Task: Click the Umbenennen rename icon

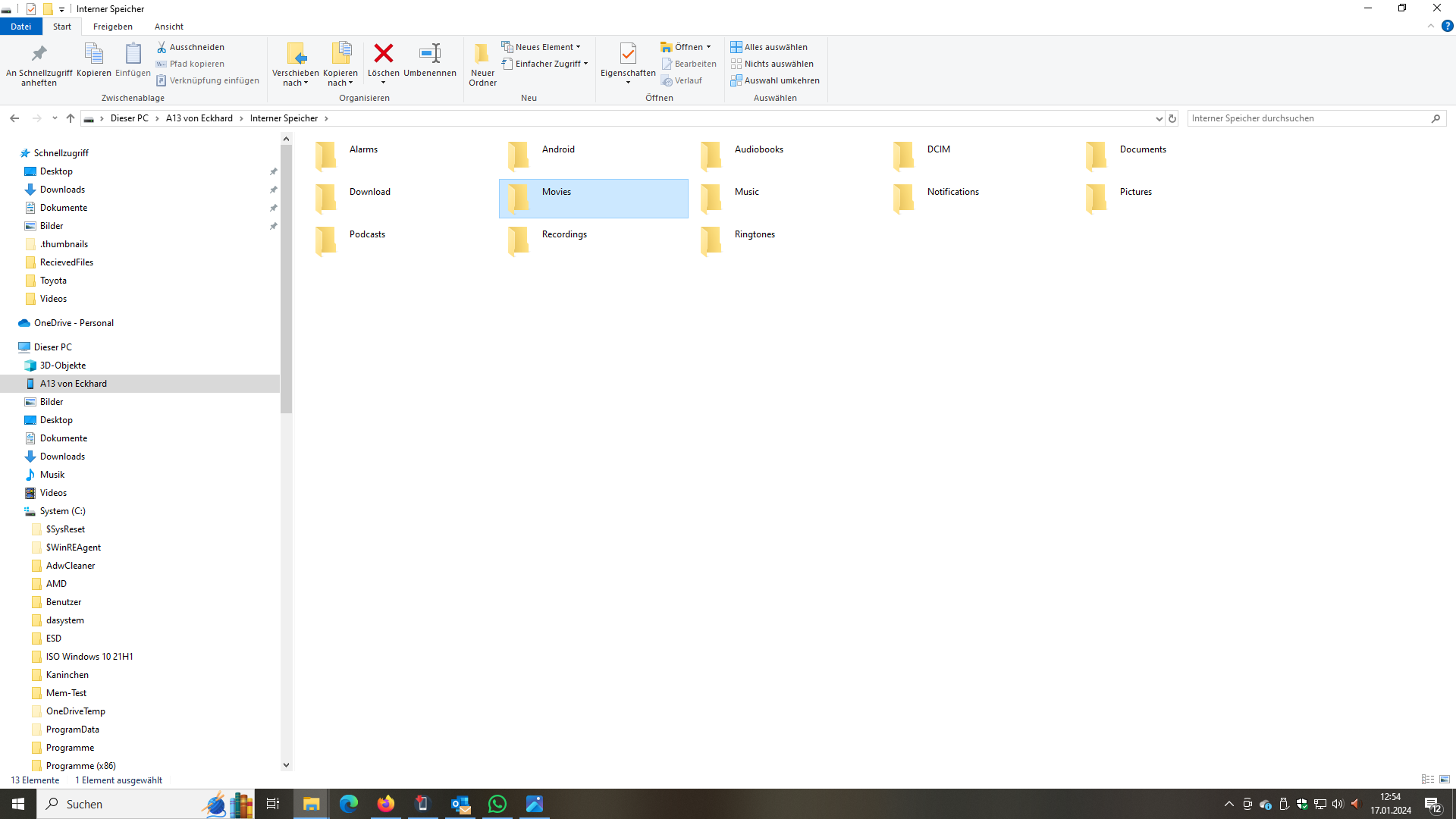Action: [x=429, y=54]
